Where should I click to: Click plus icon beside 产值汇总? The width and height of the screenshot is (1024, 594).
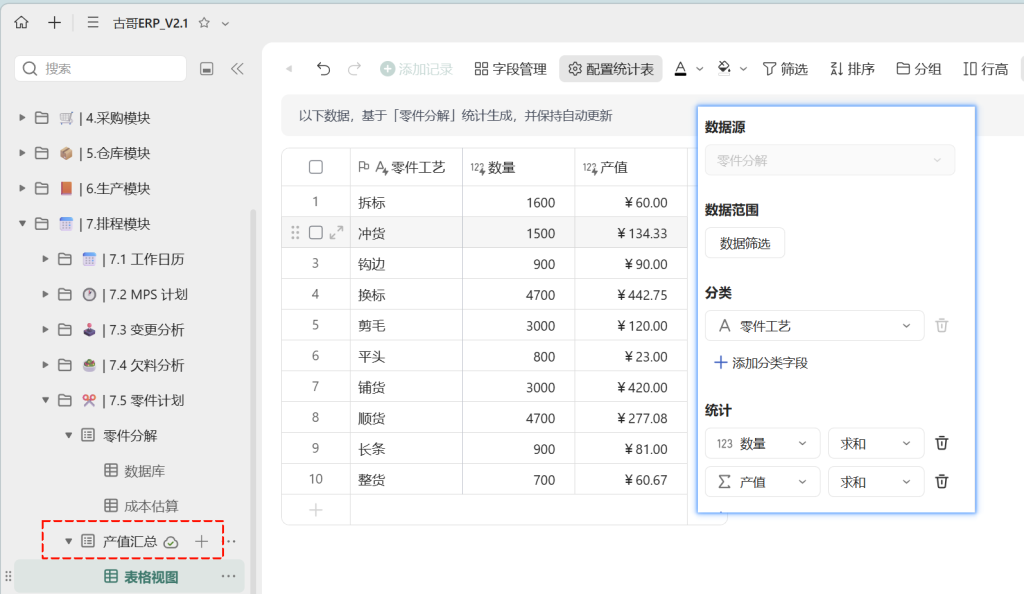[201, 541]
